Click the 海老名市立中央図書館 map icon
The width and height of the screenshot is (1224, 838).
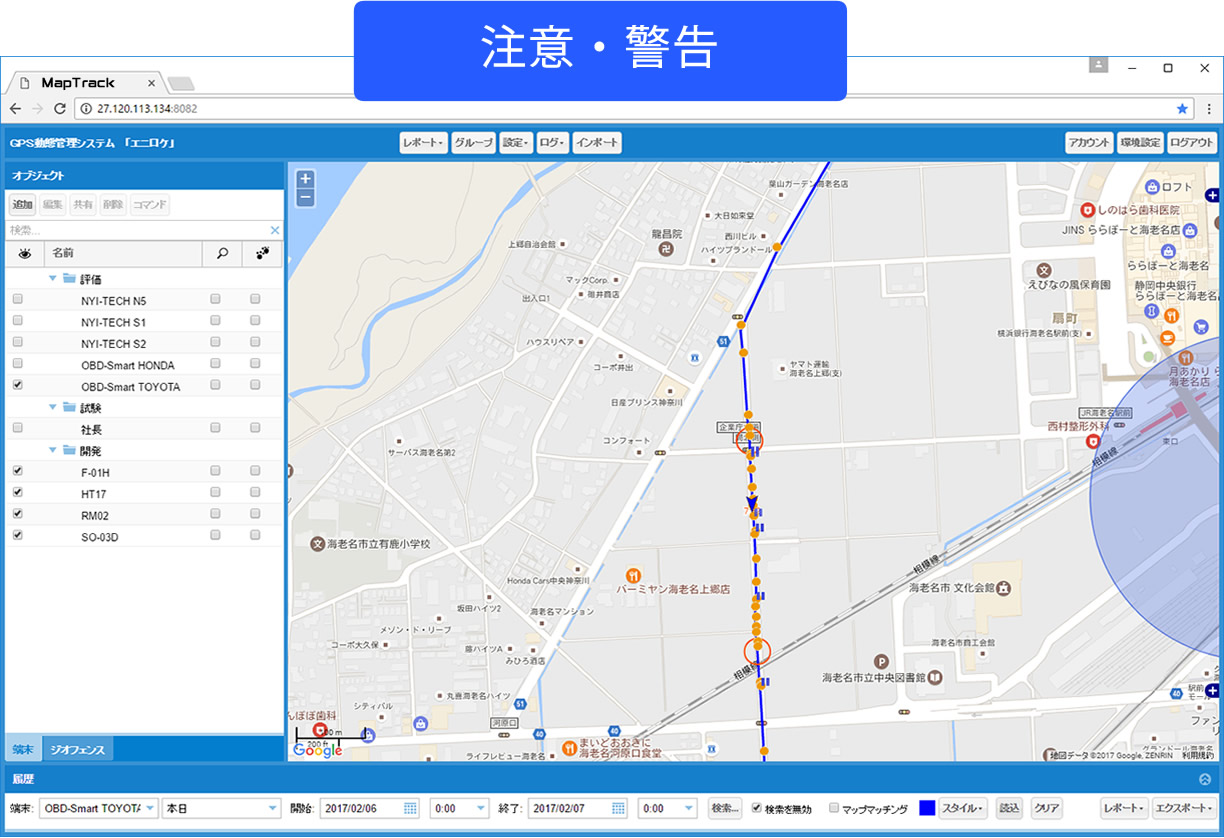(x=934, y=678)
